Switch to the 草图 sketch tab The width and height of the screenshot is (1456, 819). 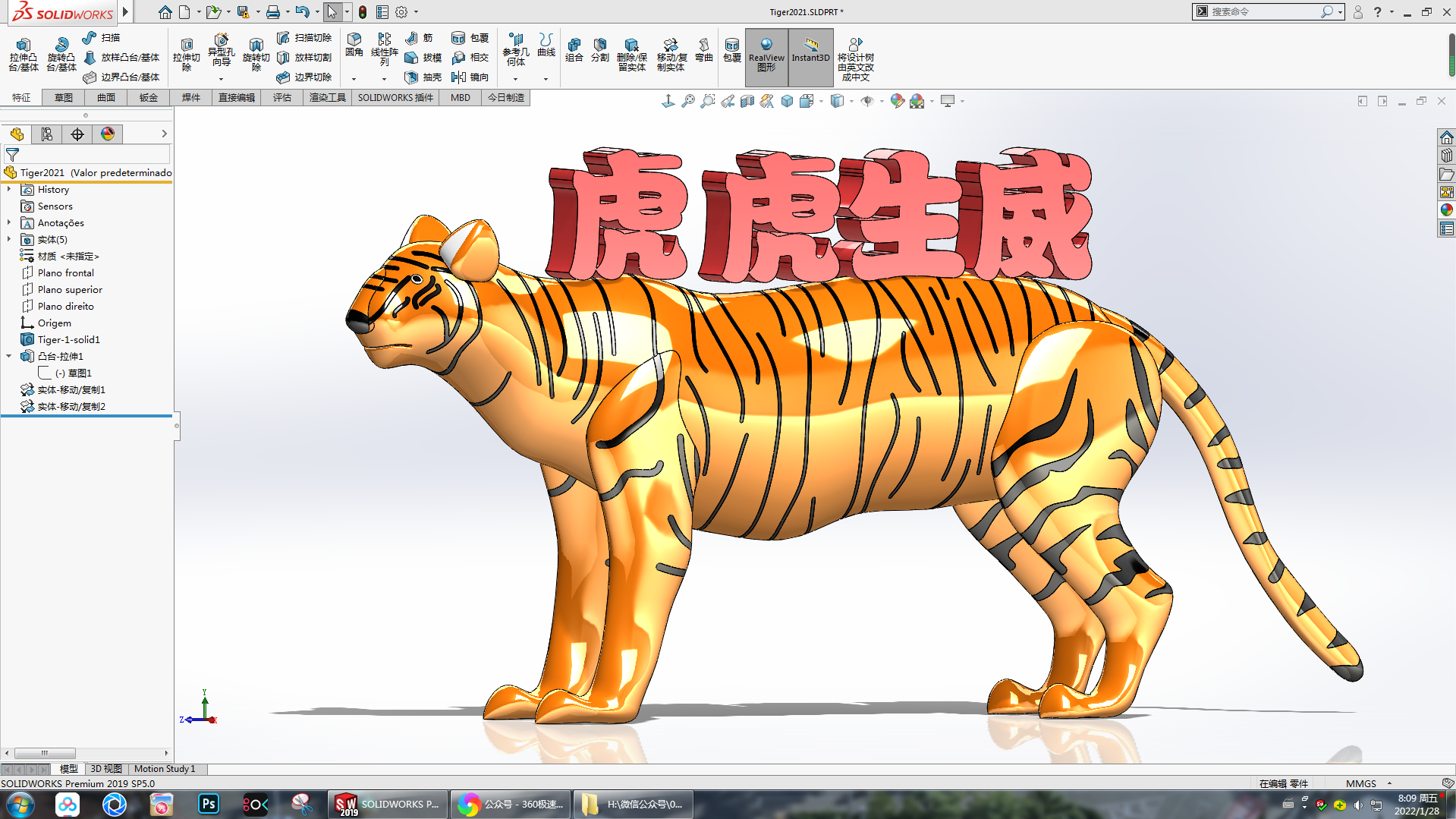[64, 97]
